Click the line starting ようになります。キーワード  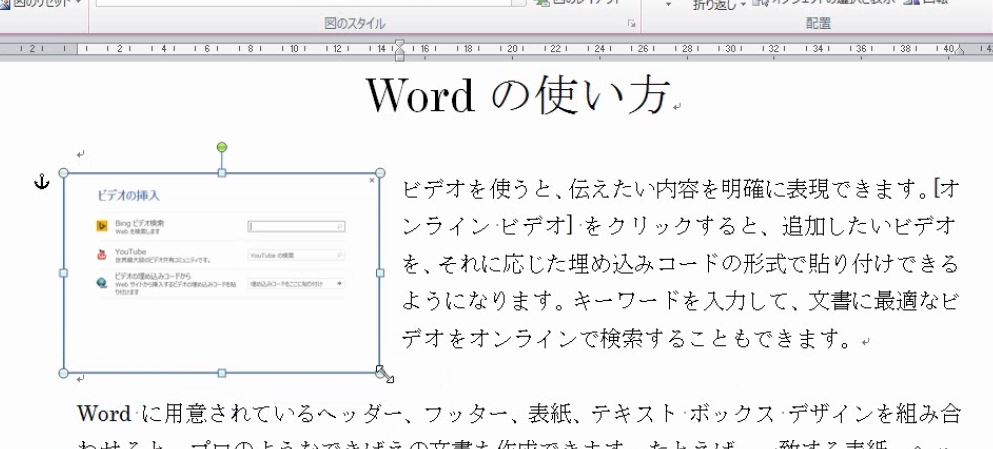680,301
